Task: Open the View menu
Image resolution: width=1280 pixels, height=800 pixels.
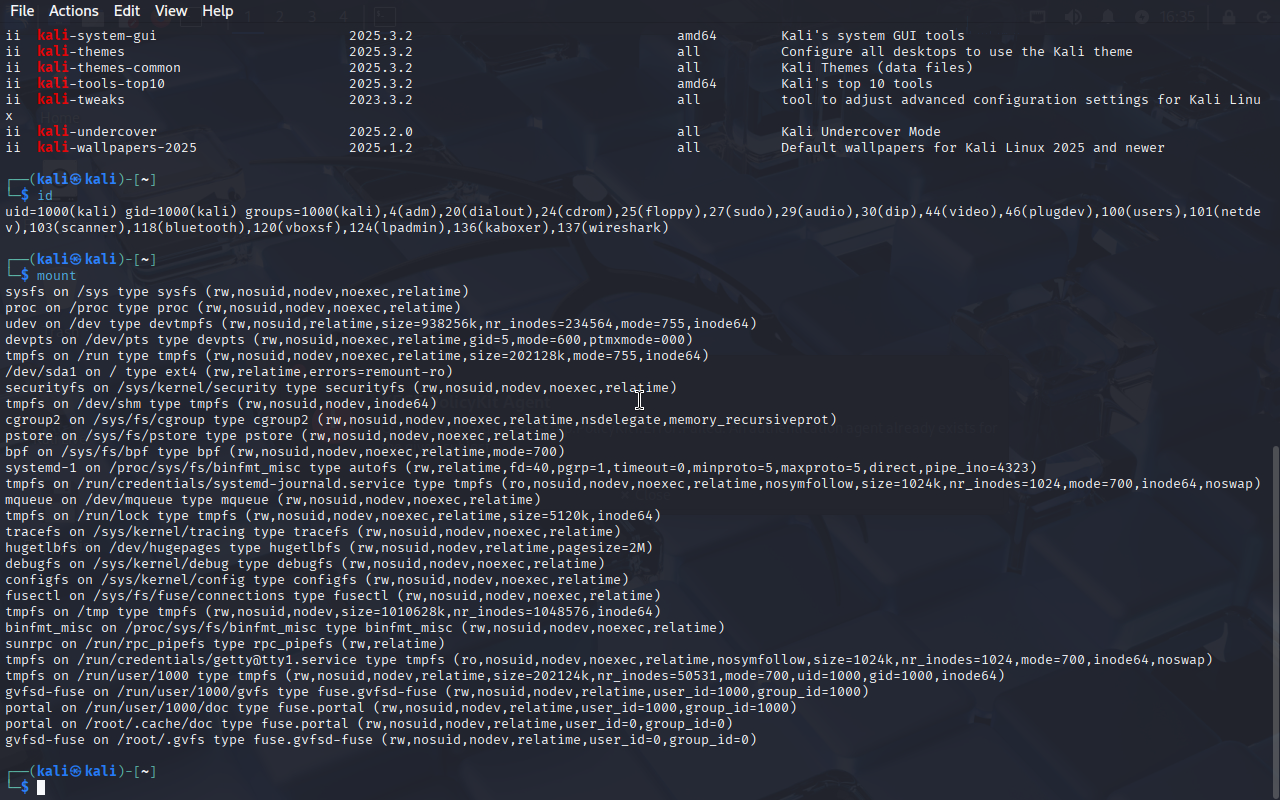Action: [x=171, y=11]
